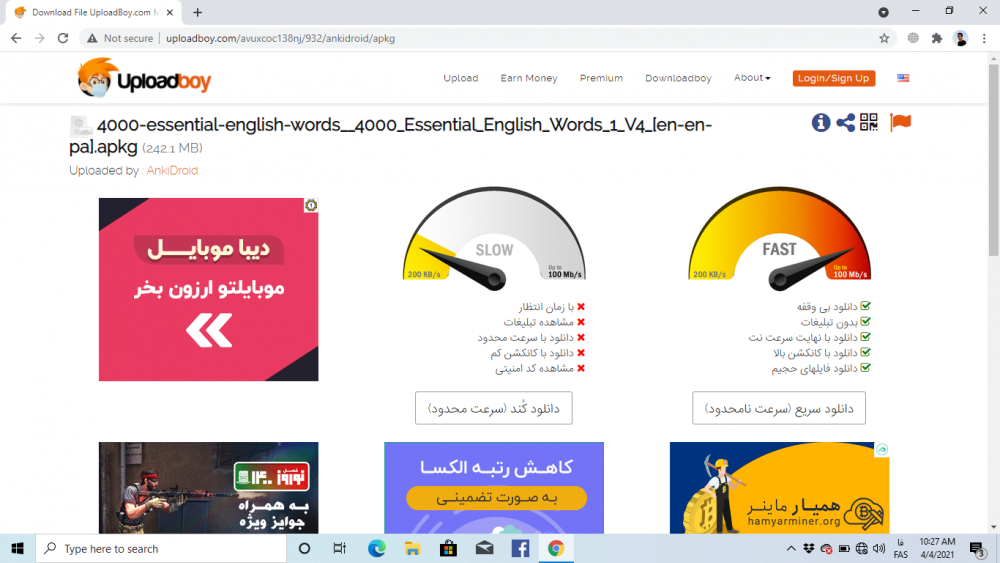Click the SLOW speed gauge

click(494, 238)
